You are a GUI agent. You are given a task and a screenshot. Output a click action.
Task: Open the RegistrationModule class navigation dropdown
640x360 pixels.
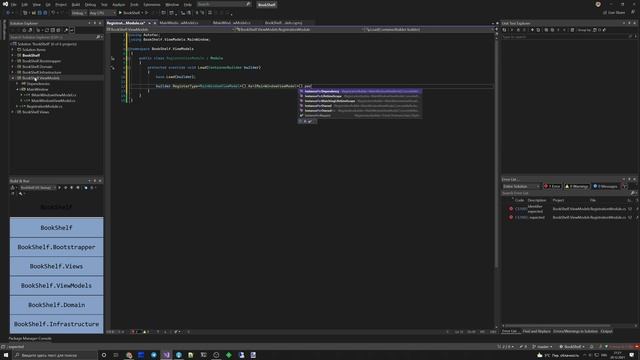click(300, 29)
